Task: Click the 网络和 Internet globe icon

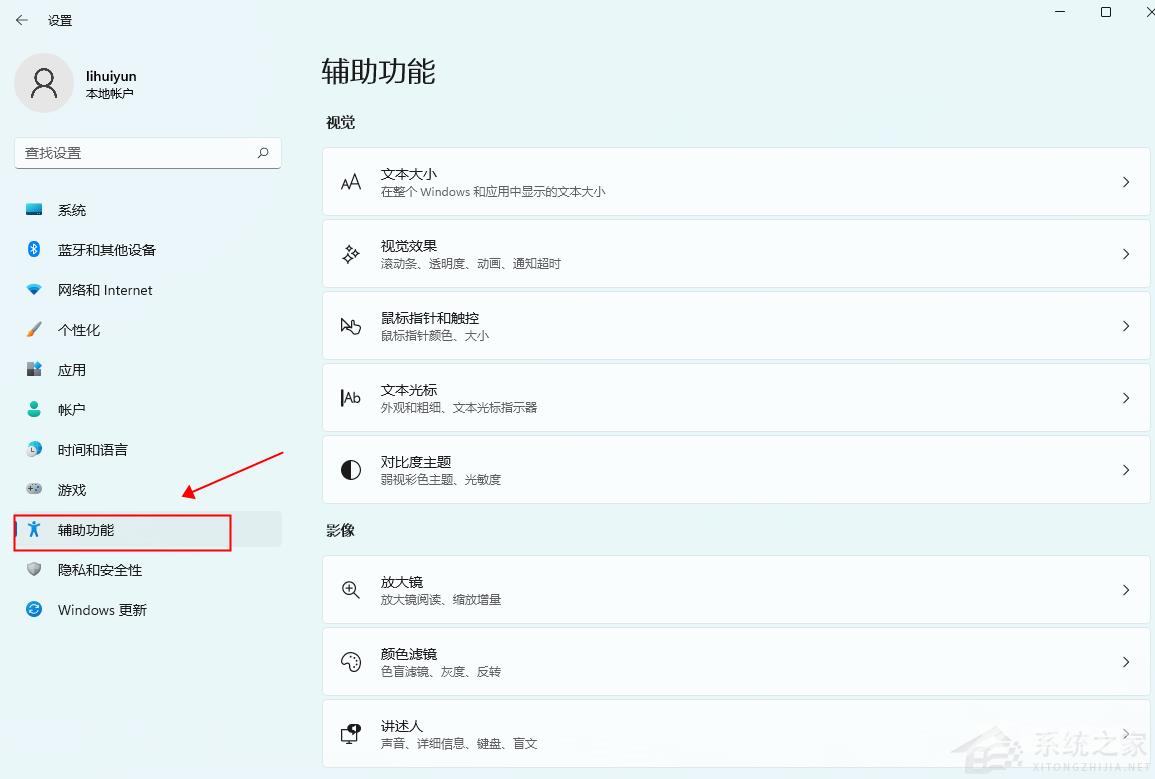Action: pyautogui.click(x=32, y=290)
